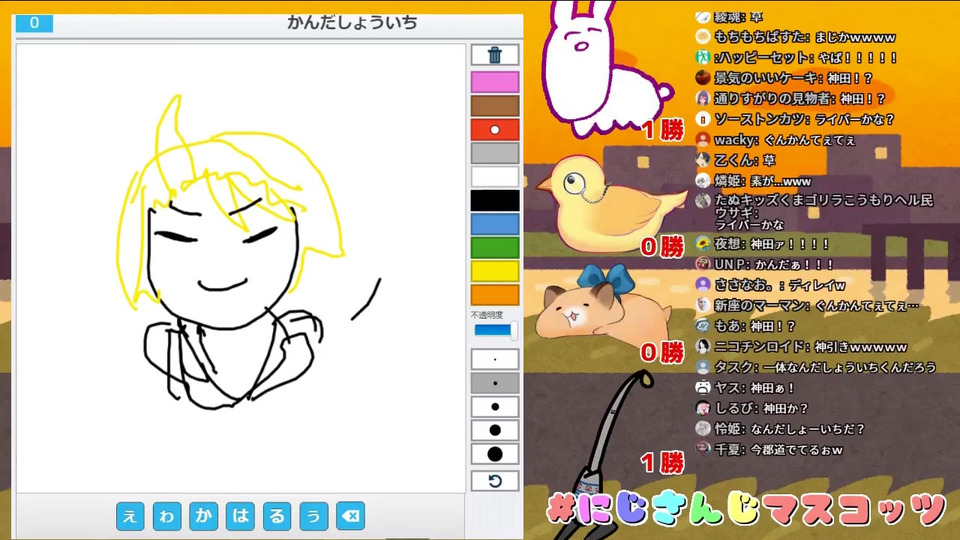The image size is (960, 540).
Task: Click chat message ニコチンロイド: 神引きwwwww
Action: click(x=801, y=347)
